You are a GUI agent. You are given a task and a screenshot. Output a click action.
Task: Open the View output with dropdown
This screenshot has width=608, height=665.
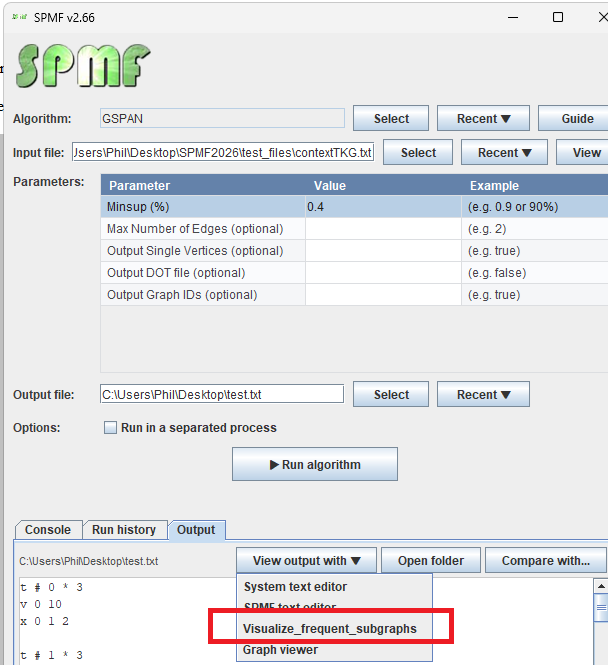pos(306,561)
